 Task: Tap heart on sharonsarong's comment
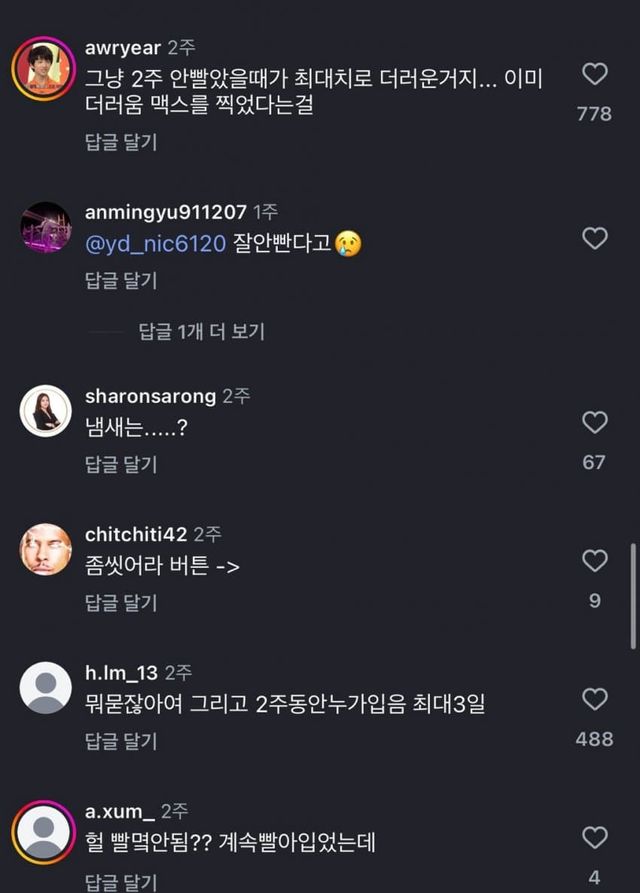595,422
